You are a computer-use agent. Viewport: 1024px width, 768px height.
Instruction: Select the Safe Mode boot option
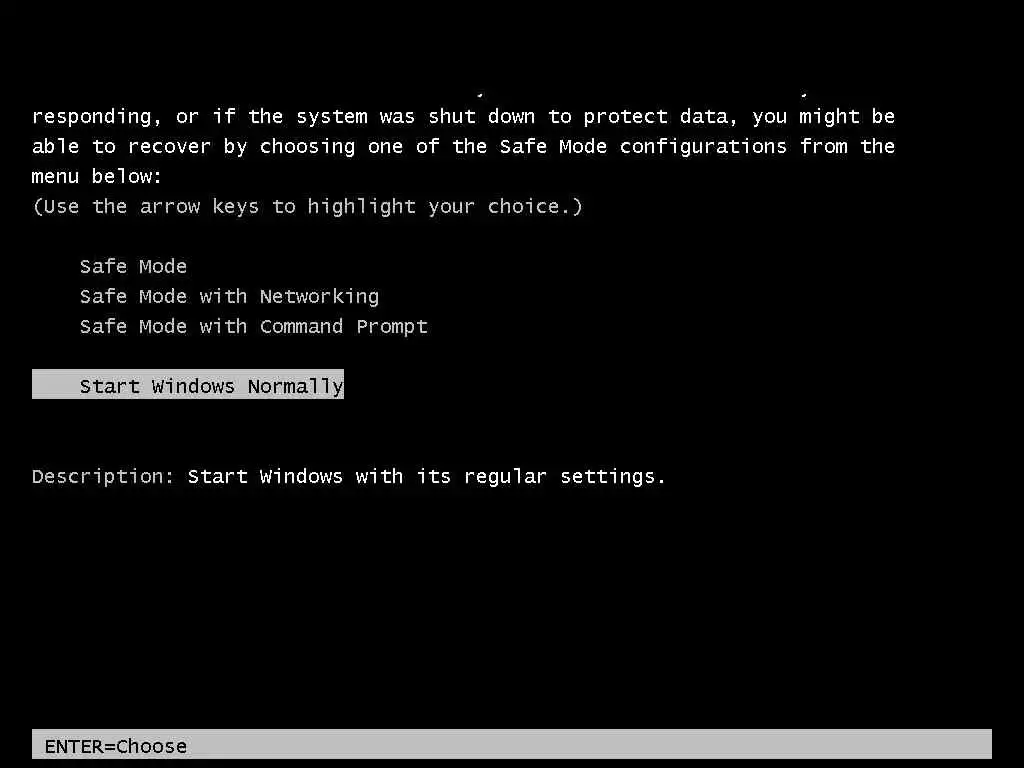click(x=133, y=266)
